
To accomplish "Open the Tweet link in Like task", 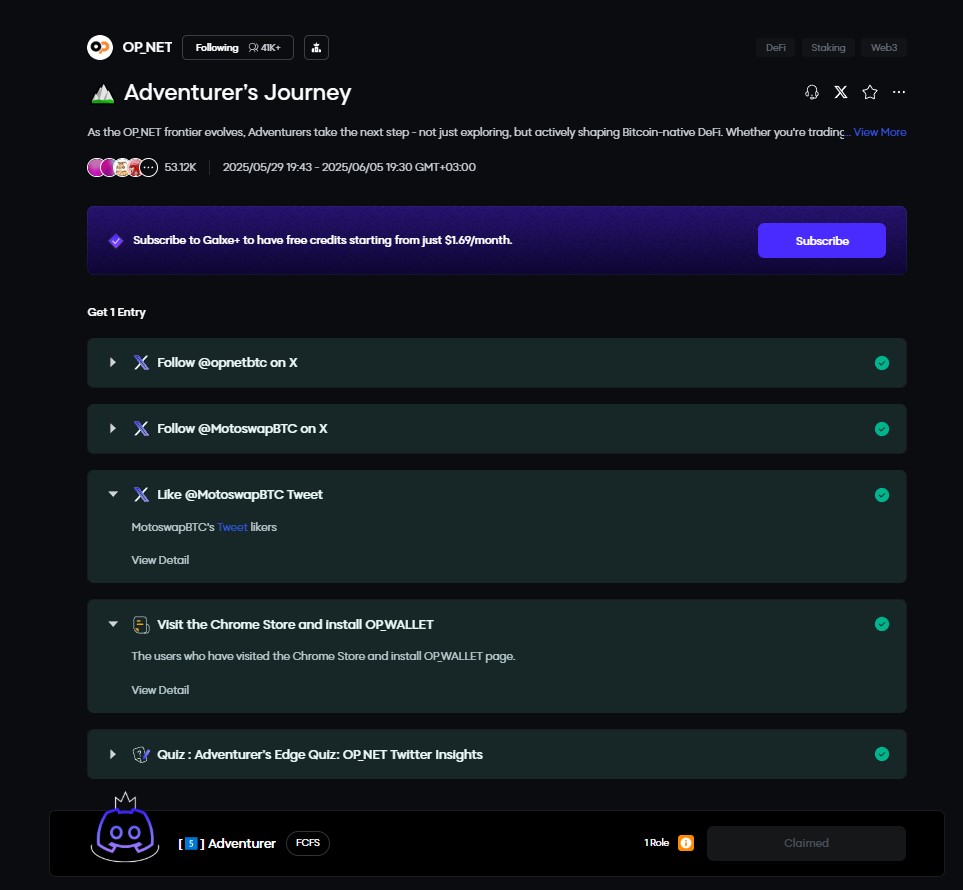I will (x=232, y=527).
